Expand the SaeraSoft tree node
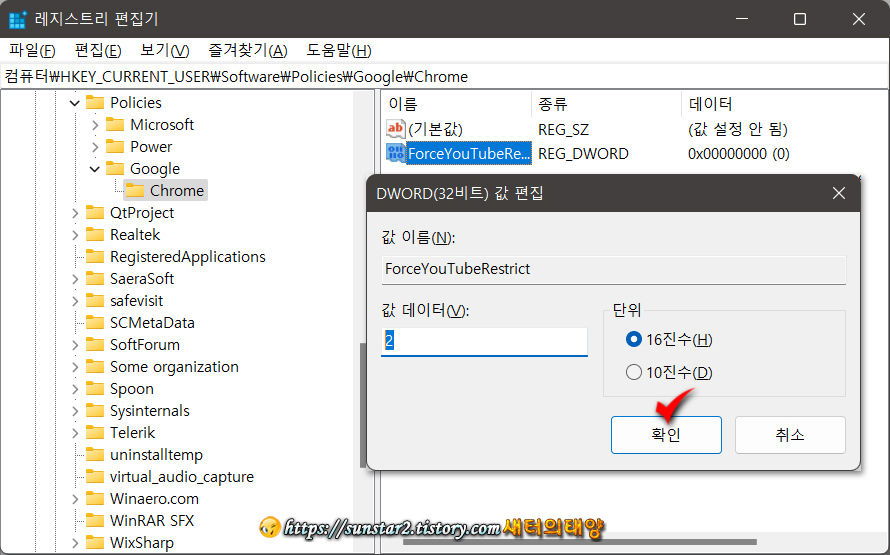 click(x=75, y=279)
